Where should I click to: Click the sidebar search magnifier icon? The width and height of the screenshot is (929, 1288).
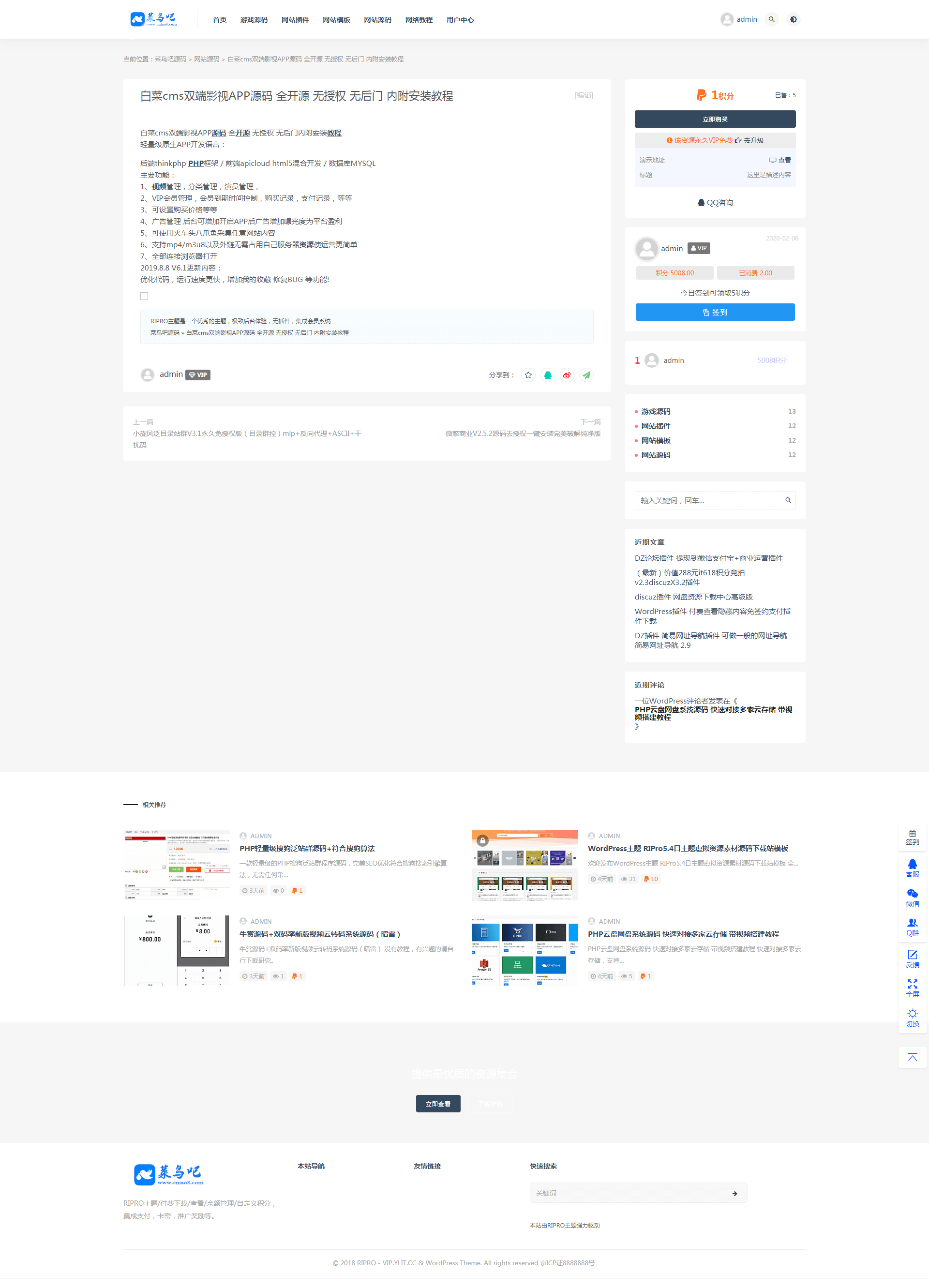(788, 500)
